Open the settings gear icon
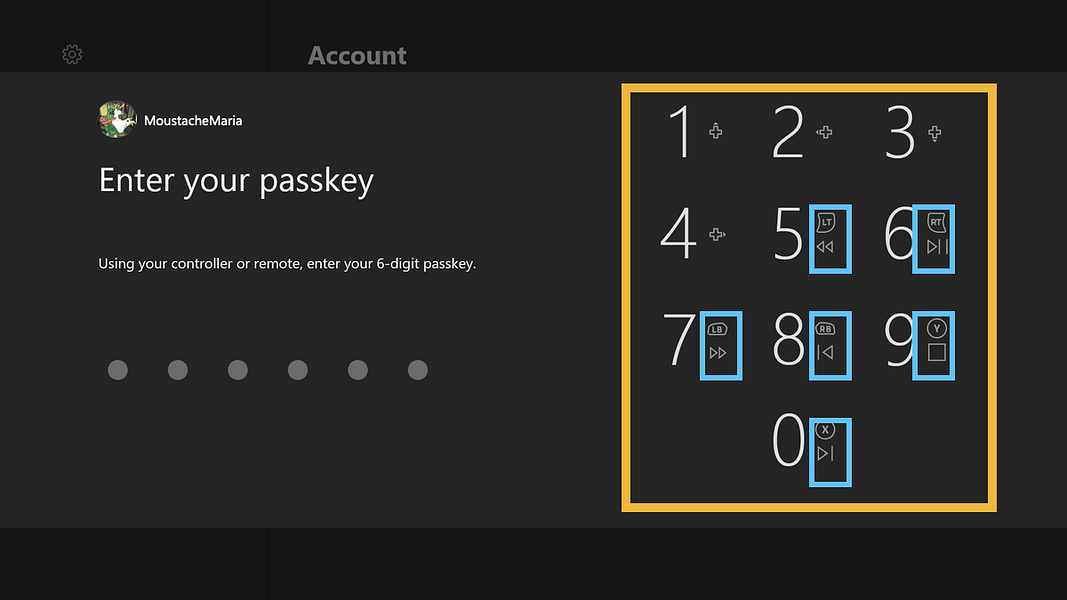Screen dimensions: 1067x600 pos(72,54)
